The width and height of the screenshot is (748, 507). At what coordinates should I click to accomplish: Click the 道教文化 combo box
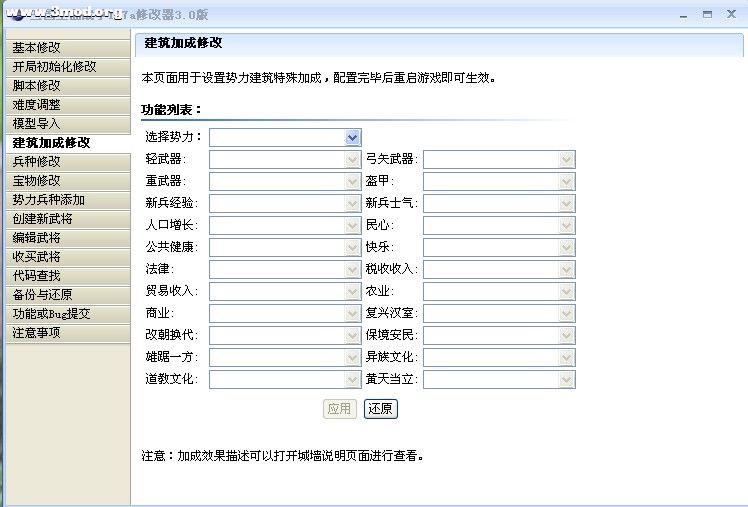point(284,379)
